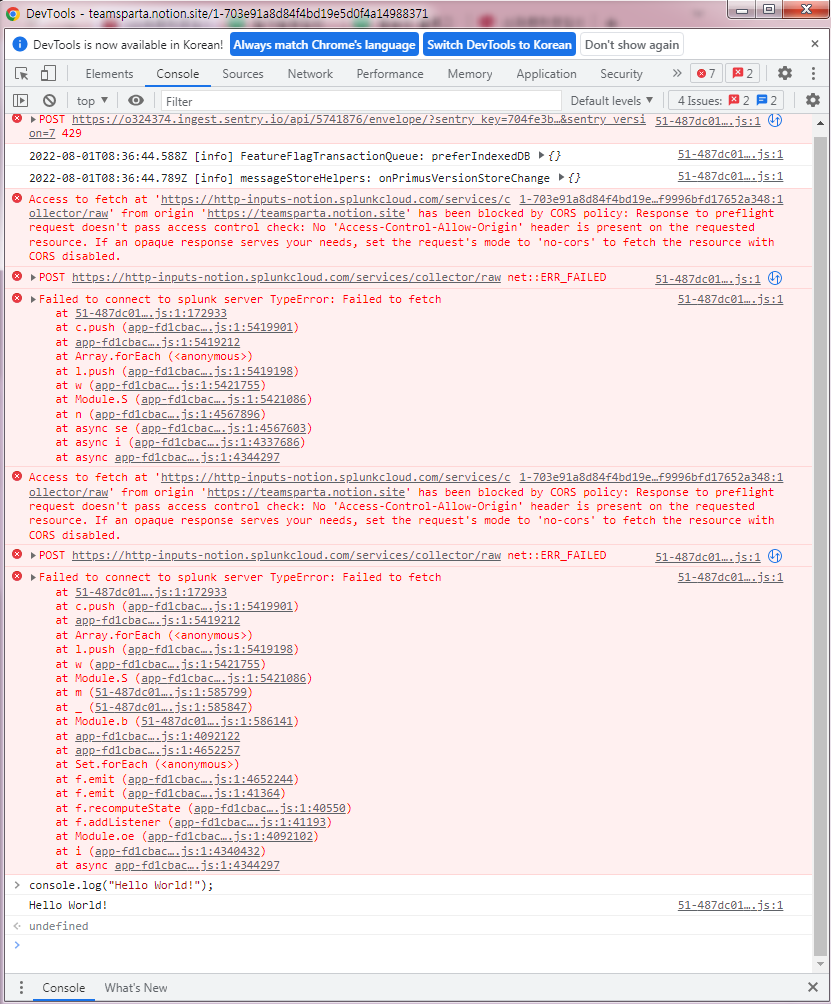Click the Don't show again button

coord(632,45)
